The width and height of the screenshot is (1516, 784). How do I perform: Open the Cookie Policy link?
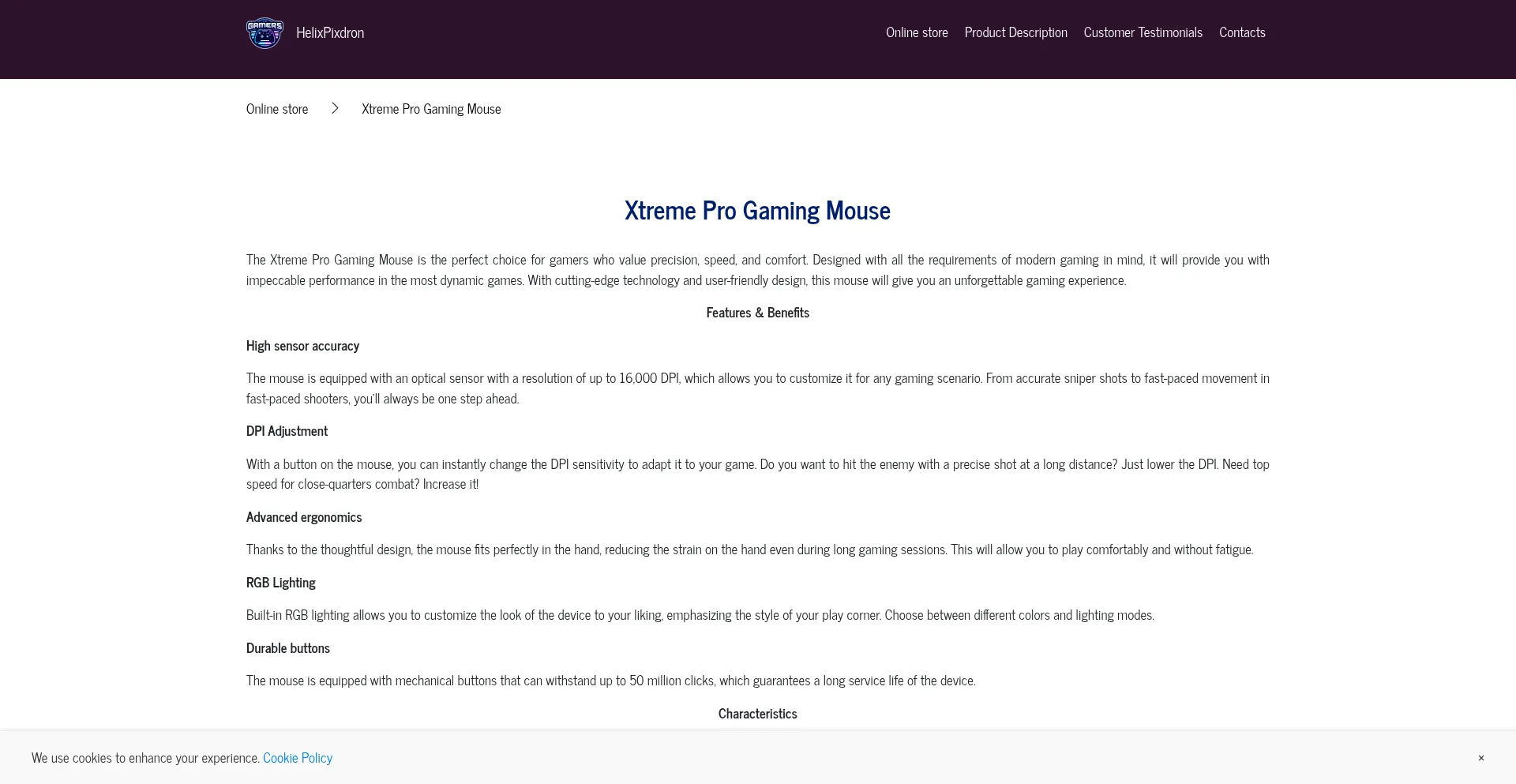(298, 757)
